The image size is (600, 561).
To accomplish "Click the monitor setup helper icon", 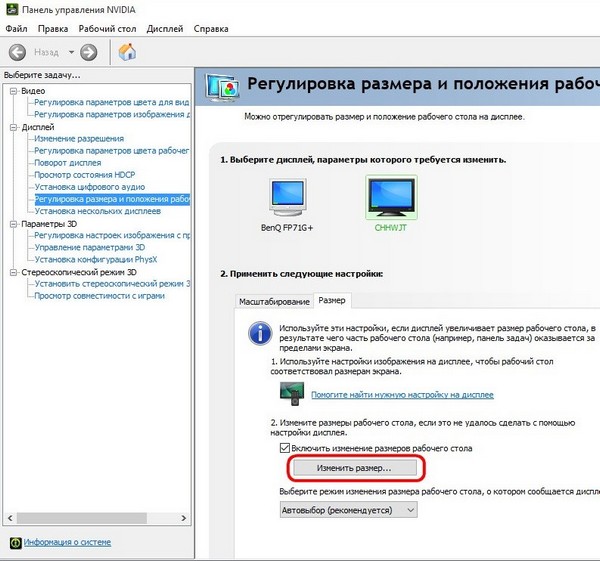I will [x=292, y=393].
